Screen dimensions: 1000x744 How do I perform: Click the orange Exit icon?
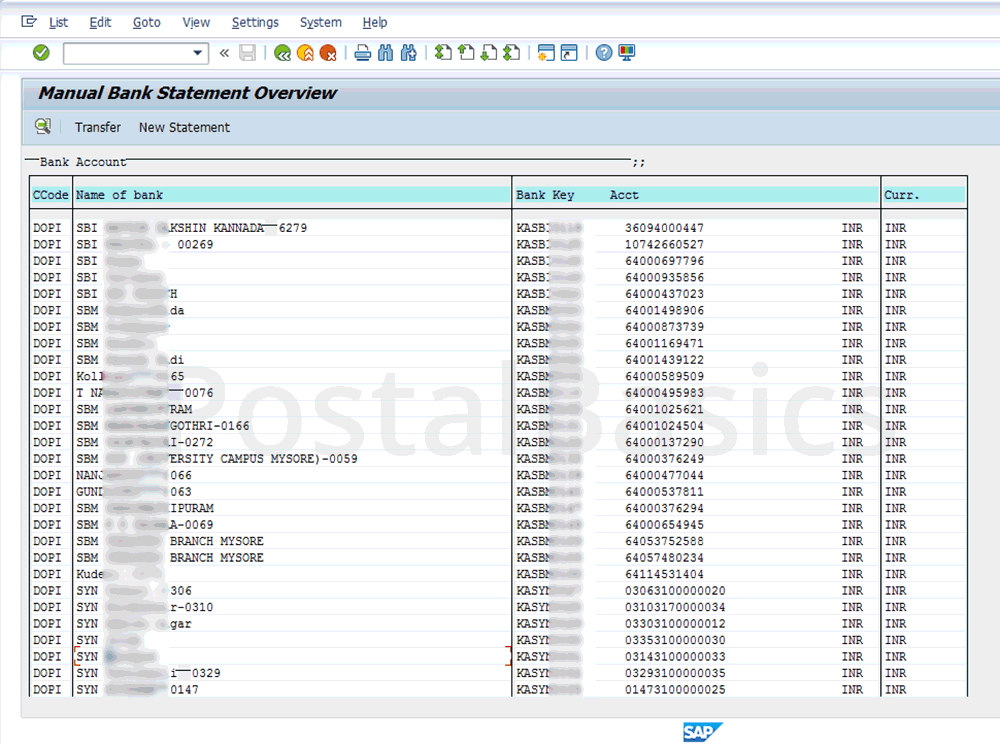(x=305, y=53)
